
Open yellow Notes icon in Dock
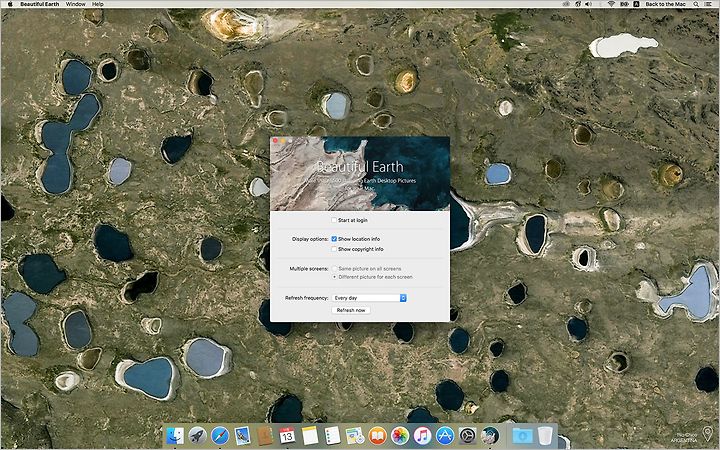pos(310,435)
